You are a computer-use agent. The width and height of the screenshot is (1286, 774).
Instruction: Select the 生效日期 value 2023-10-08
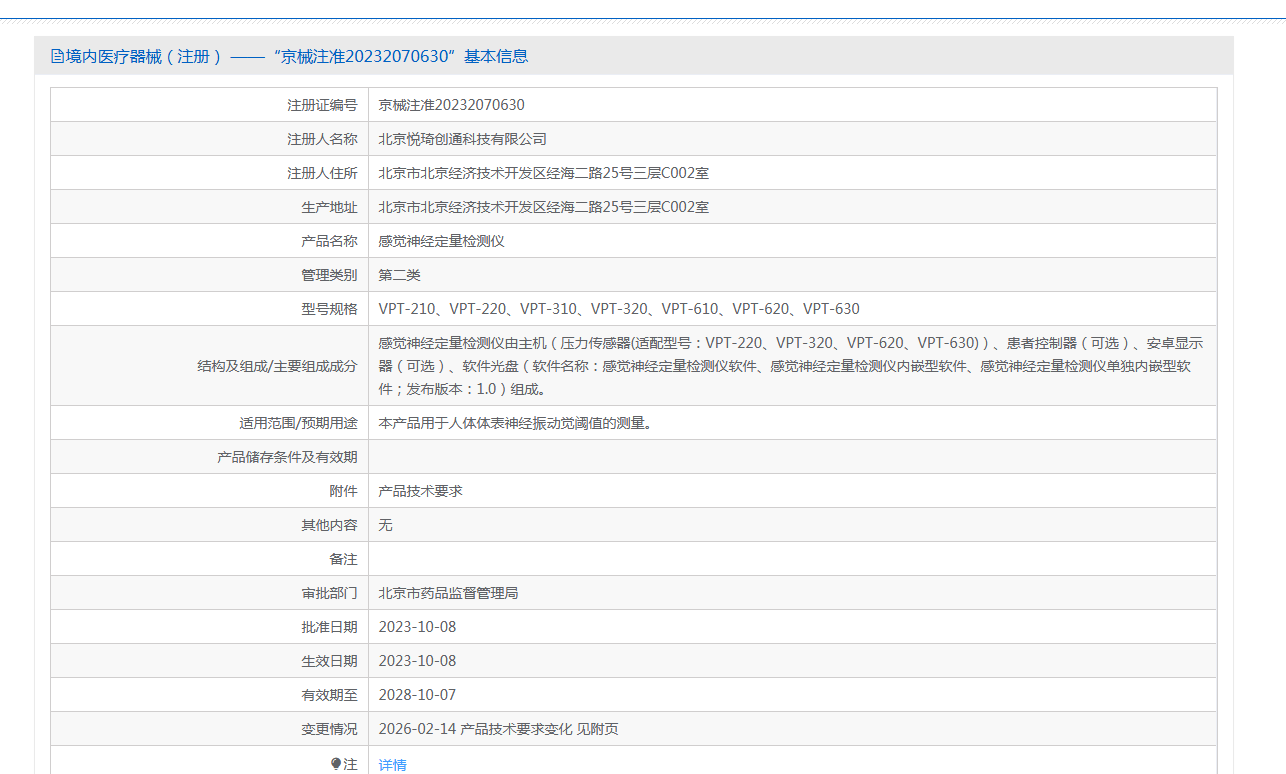(x=417, y=661)
